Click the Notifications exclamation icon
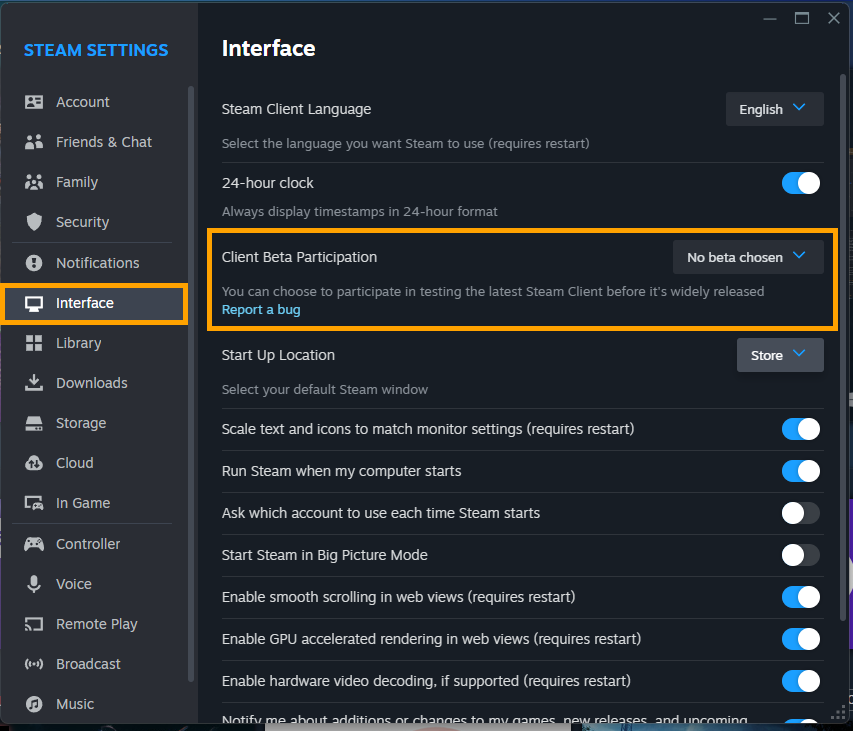 click(34, 263)
